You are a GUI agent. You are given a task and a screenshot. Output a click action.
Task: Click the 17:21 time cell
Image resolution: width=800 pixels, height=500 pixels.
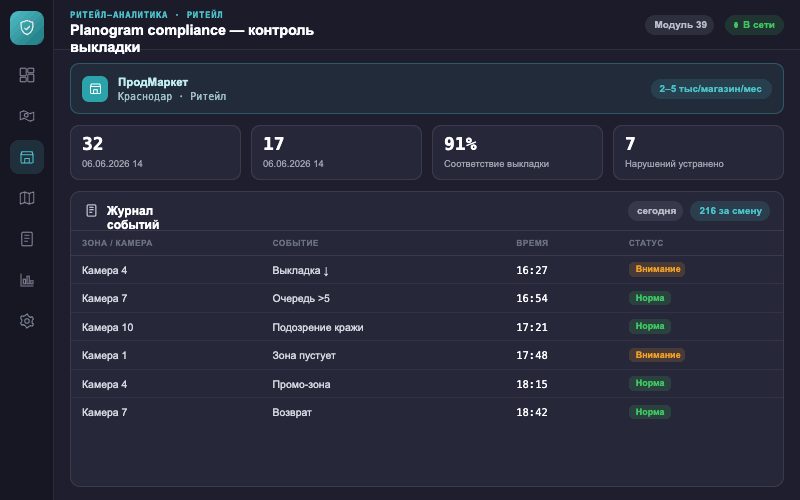[x=532, y=327]
